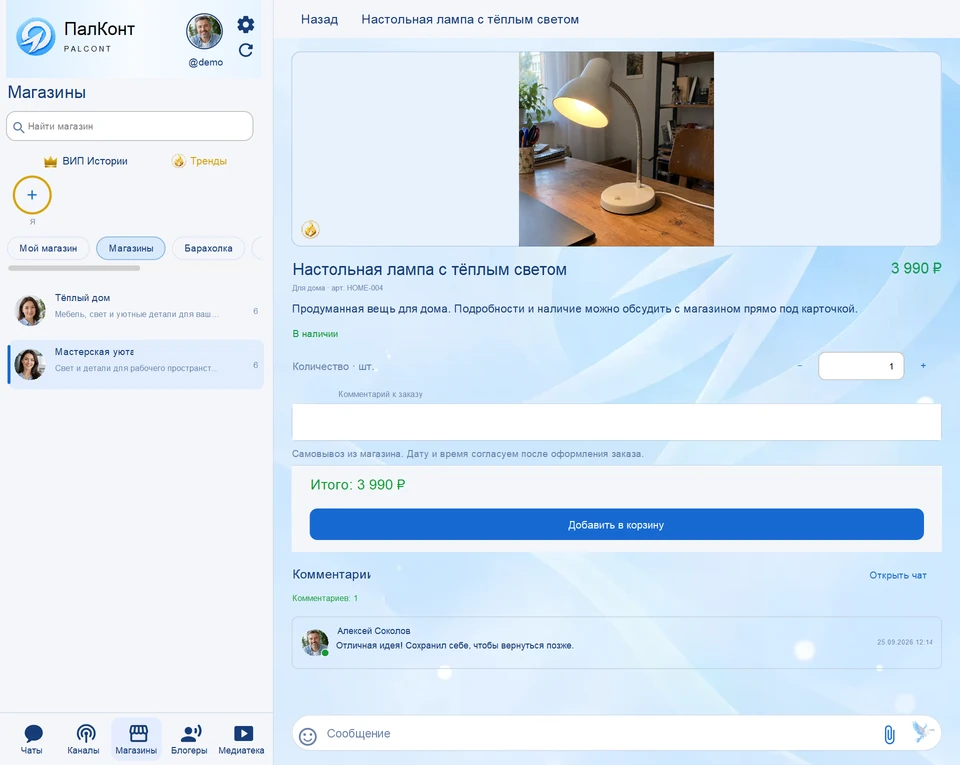Image resolution: width=960 pixels, height=765 pixels.
Task: Open settings via the gear icon
Action: pos(246,24)
